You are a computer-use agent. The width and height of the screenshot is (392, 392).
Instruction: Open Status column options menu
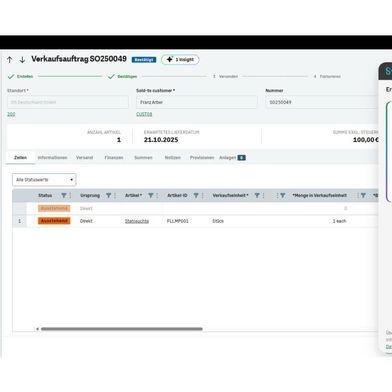point(70,195)
